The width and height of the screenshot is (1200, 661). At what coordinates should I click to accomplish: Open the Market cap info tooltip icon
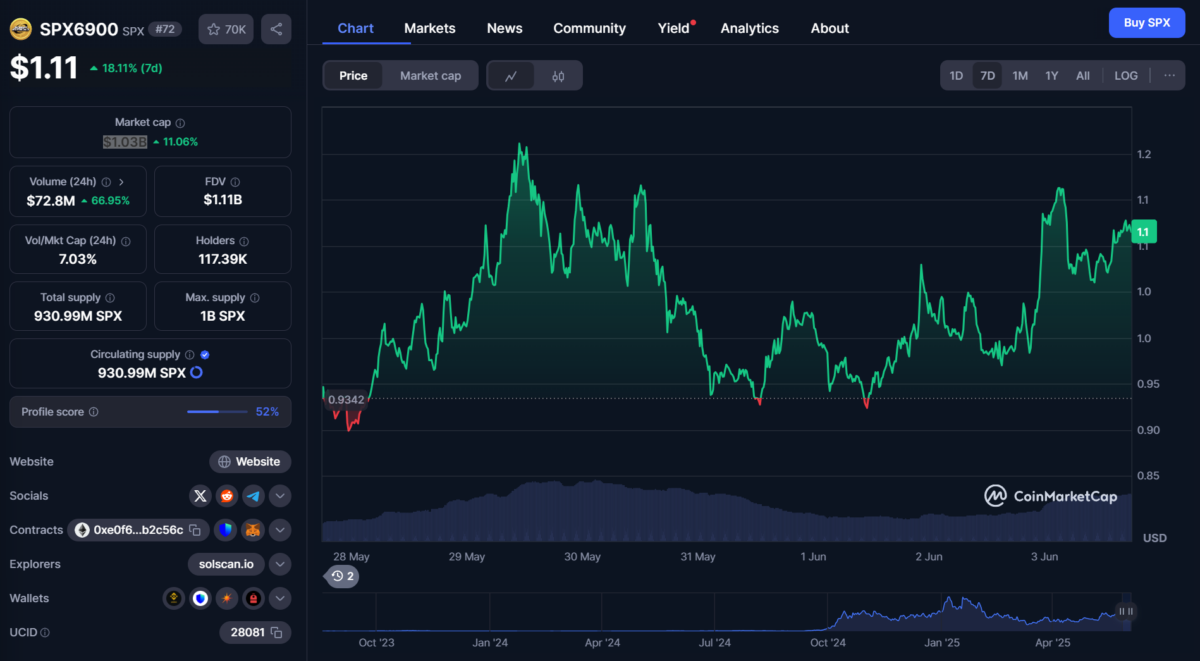pos(180,123)
